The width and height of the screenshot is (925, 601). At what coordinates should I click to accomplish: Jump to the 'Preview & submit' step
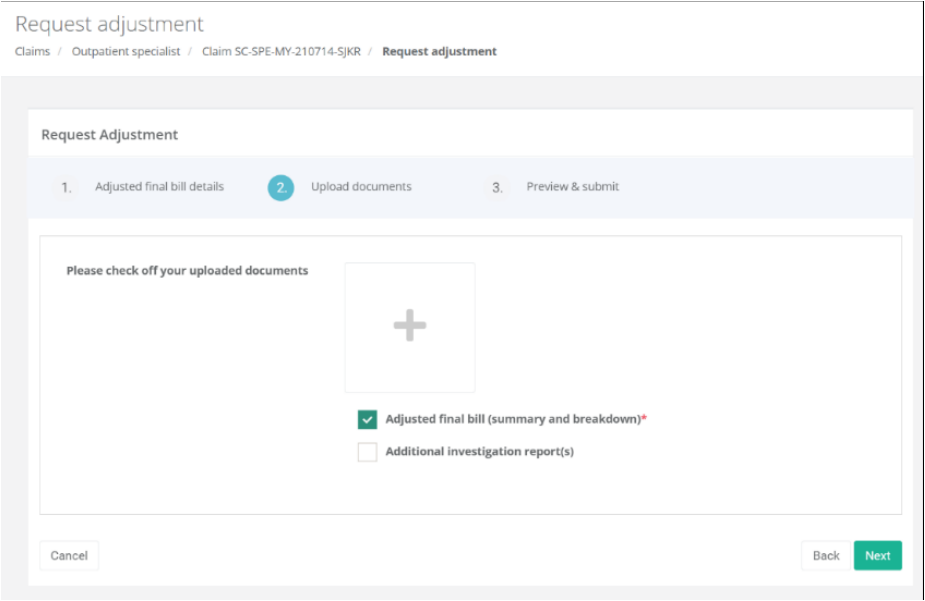click(x=572, y=187)
